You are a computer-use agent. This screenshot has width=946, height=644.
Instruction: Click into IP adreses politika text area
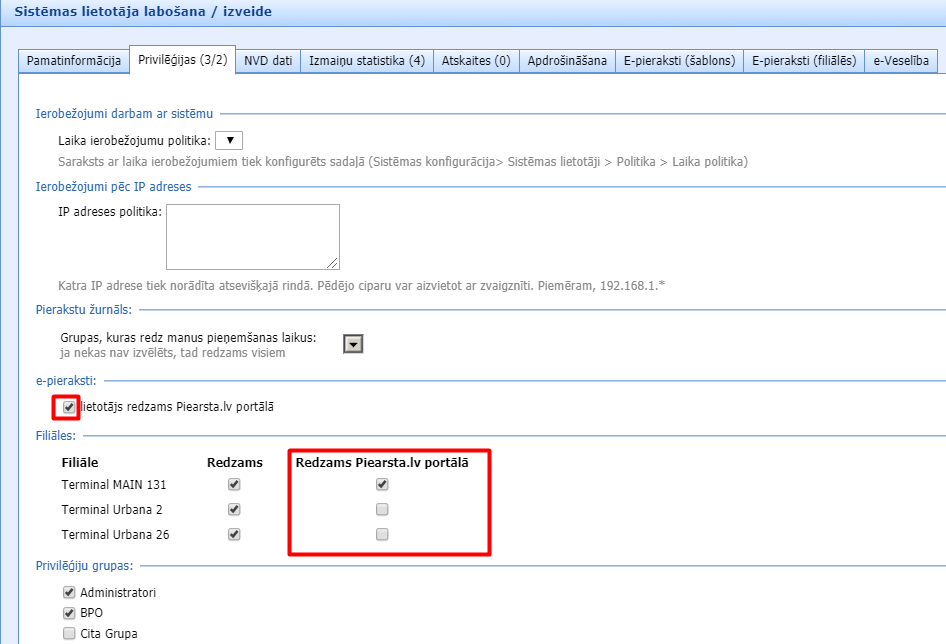[252, 237]
